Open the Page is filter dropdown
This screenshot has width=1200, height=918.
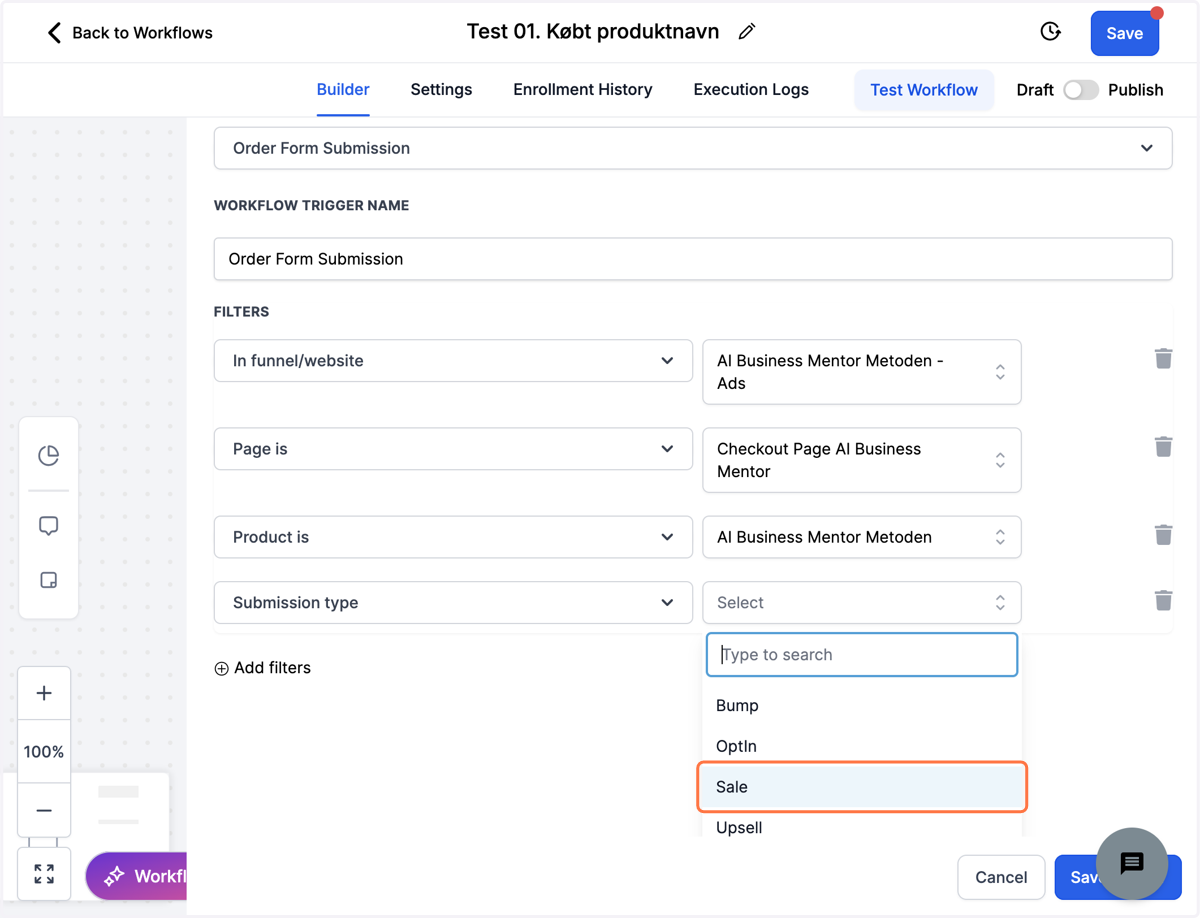tap(453, 449)
